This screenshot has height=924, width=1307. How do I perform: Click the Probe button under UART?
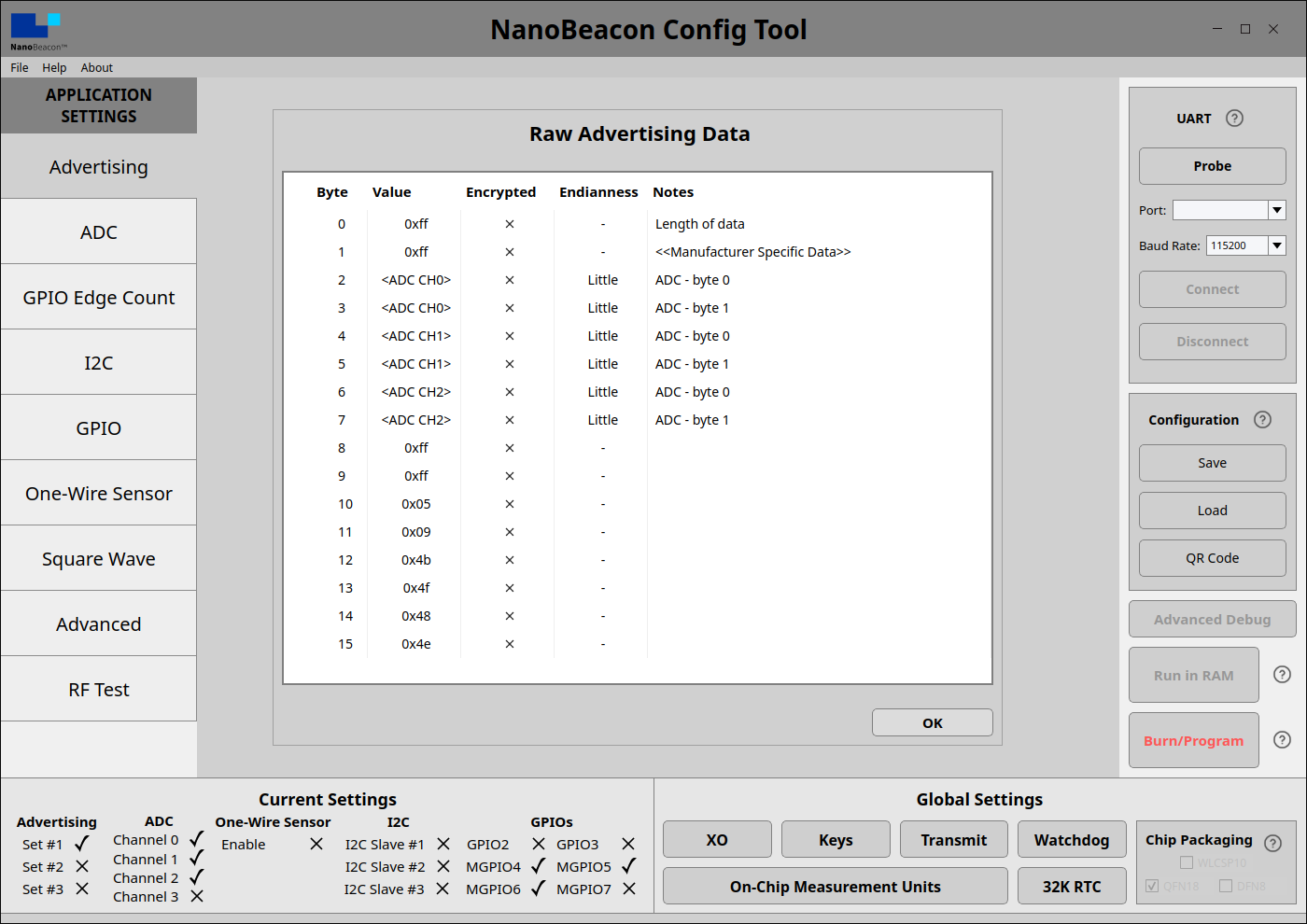pos(1213,166)
